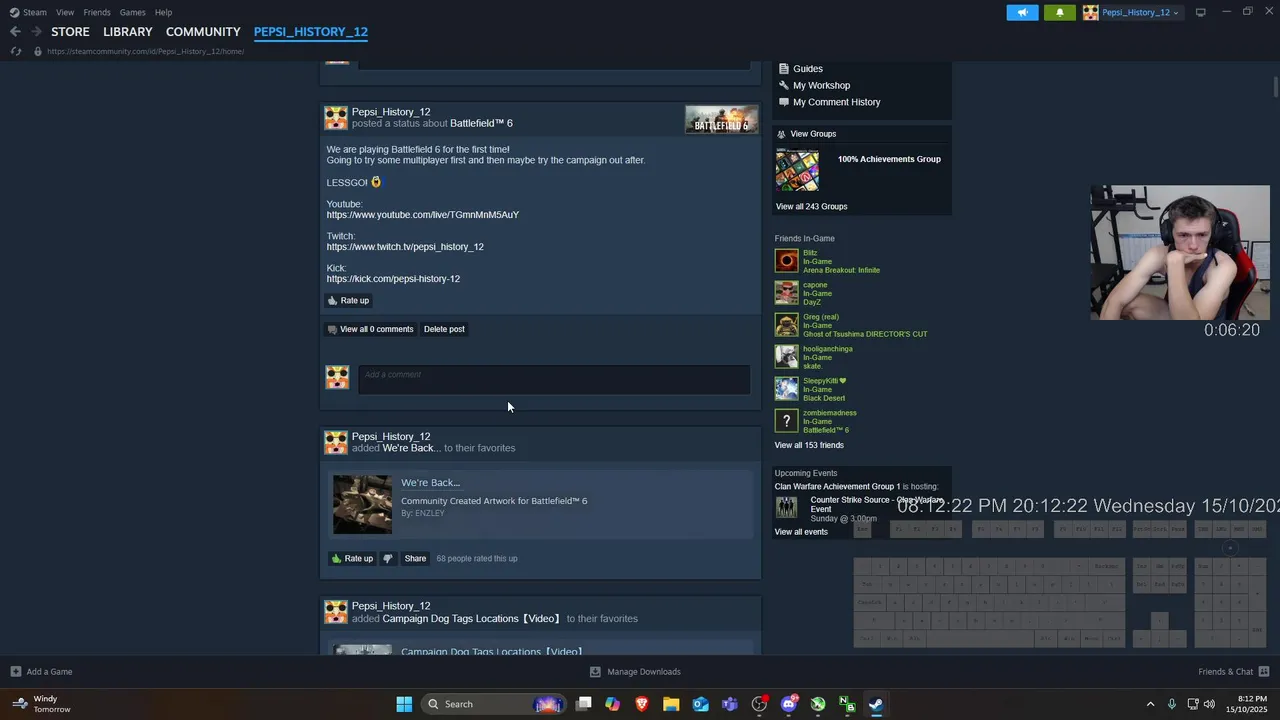Click View Groups
Viewport: 1280px width, 720px height.
tap(813, 134)
